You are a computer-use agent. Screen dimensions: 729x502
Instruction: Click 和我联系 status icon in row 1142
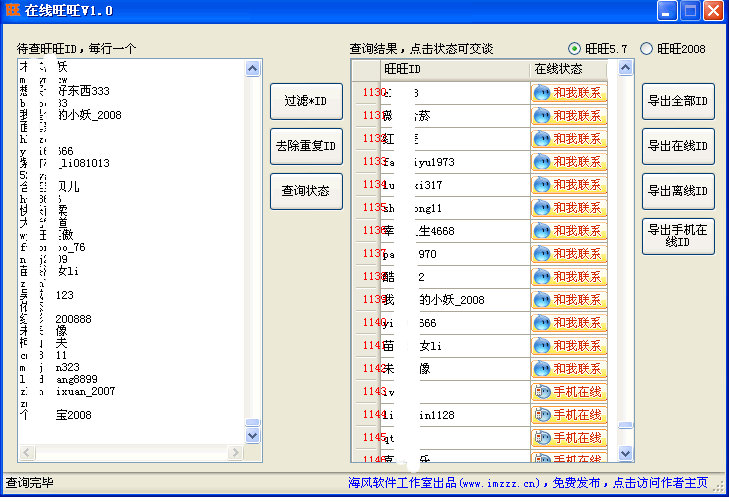tap(569, 369)
